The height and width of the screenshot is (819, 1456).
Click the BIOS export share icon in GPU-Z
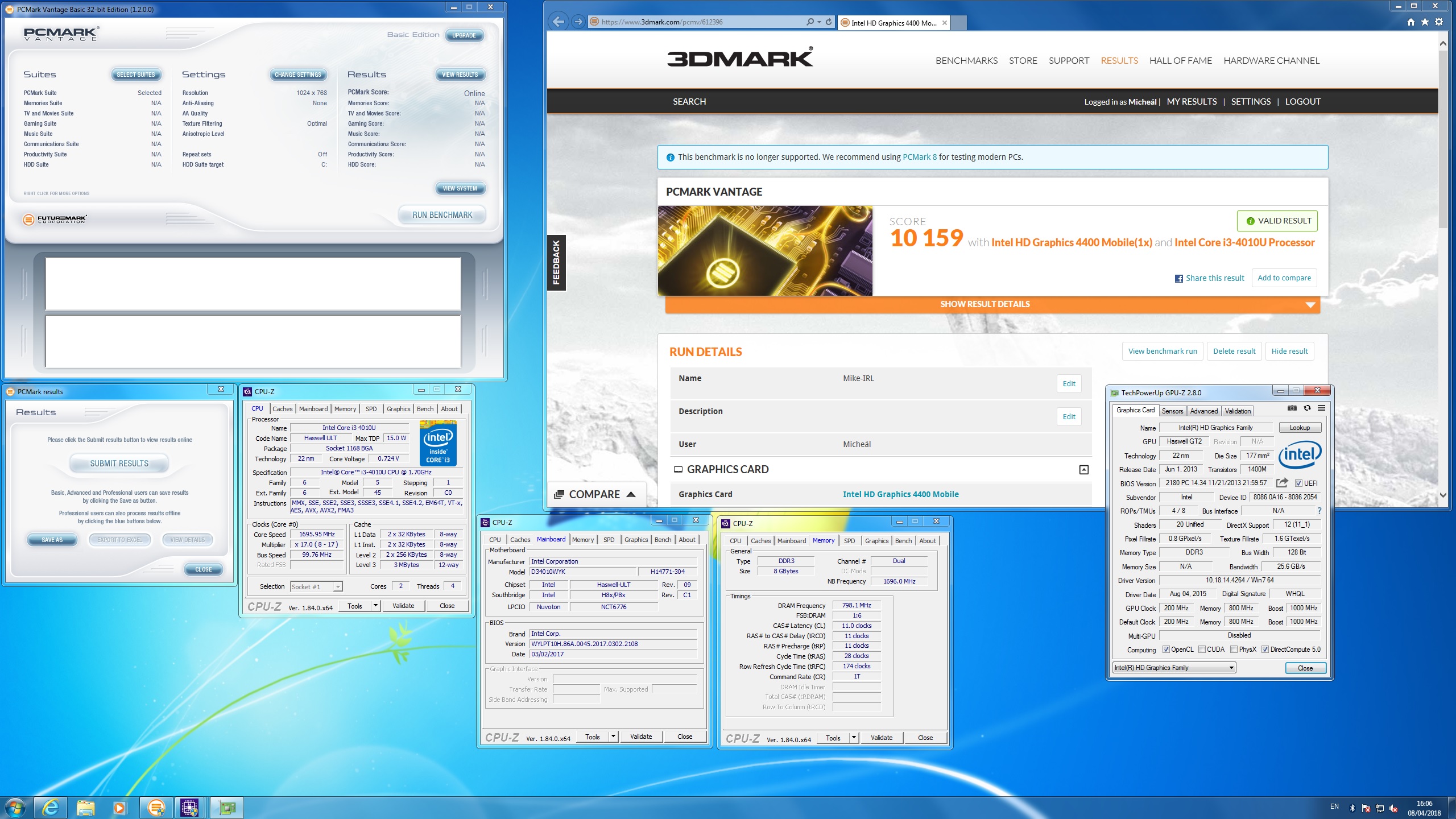pos(1282,483)
